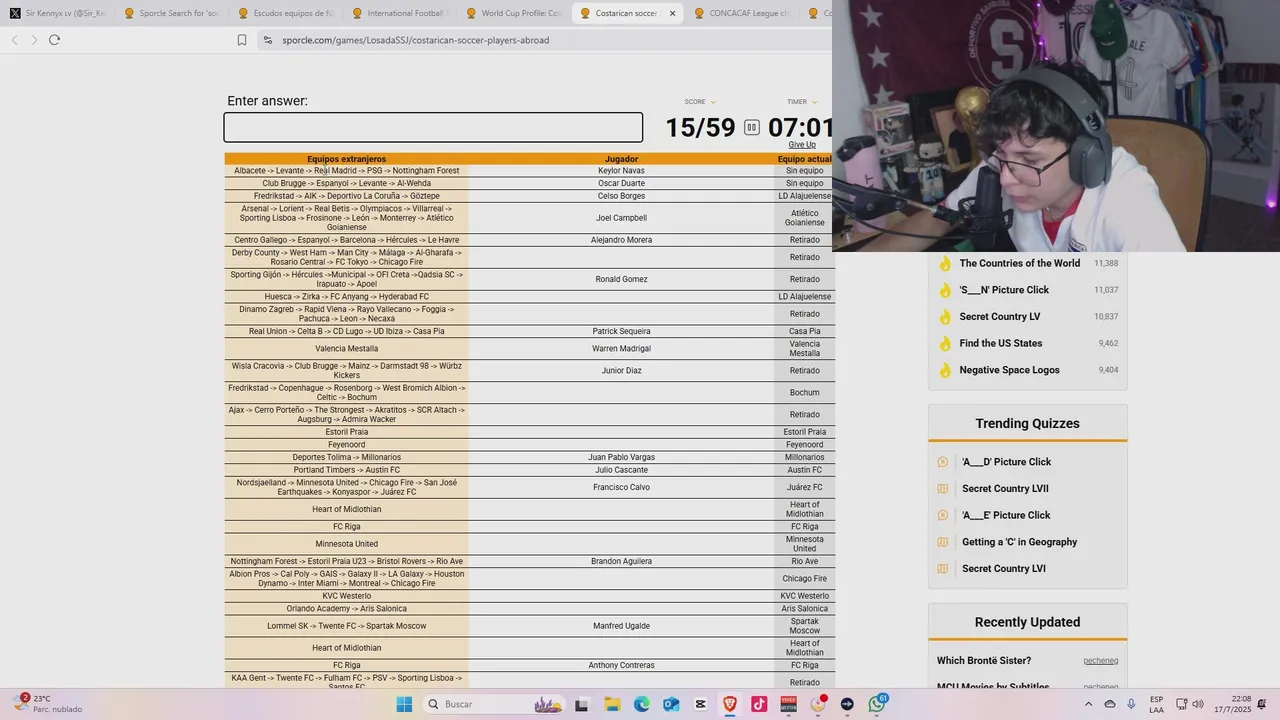Click the microphone icon in system tray

tap(1131, 704)
